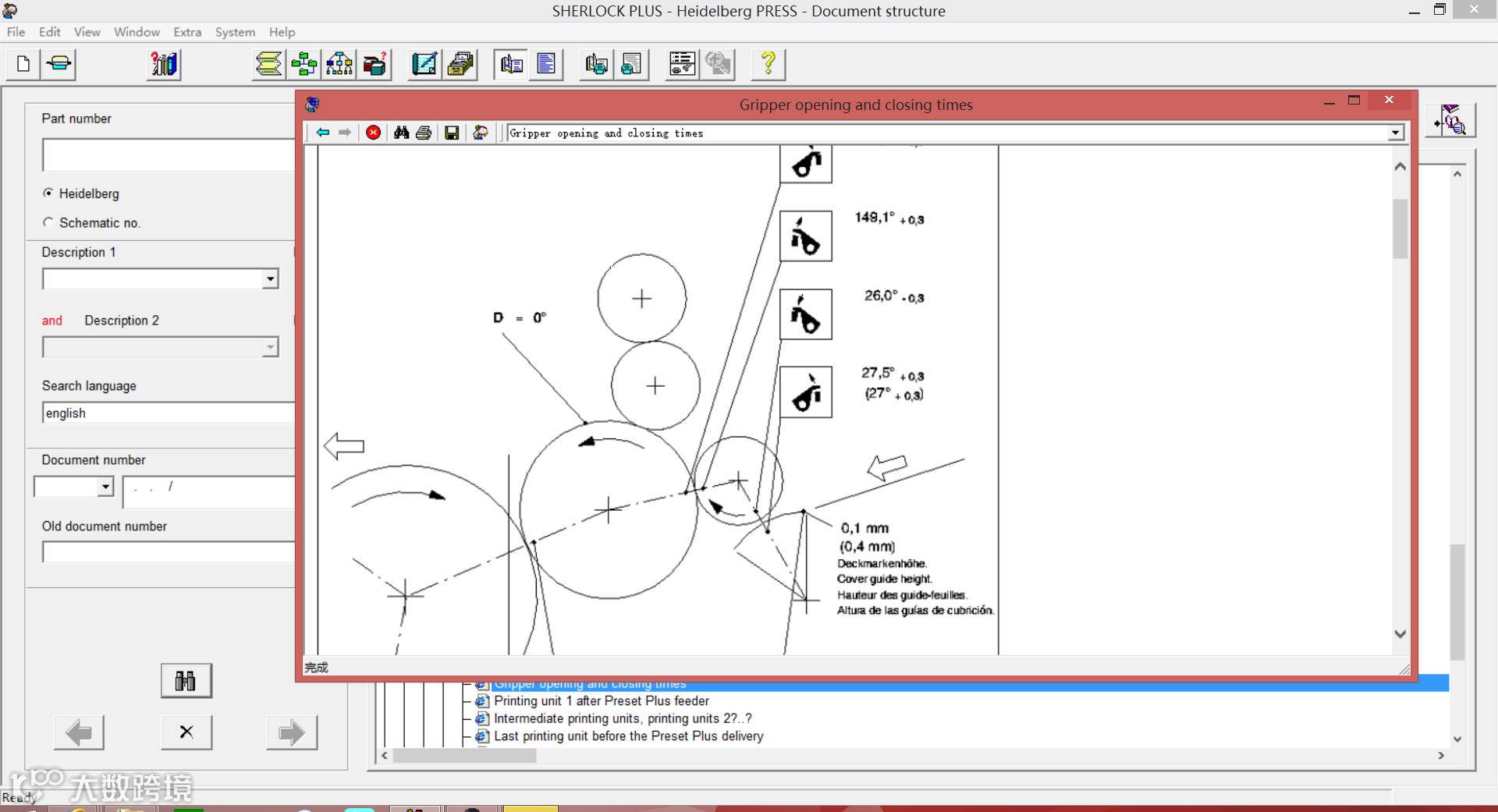Click the Old document number field

click(169, 552)
